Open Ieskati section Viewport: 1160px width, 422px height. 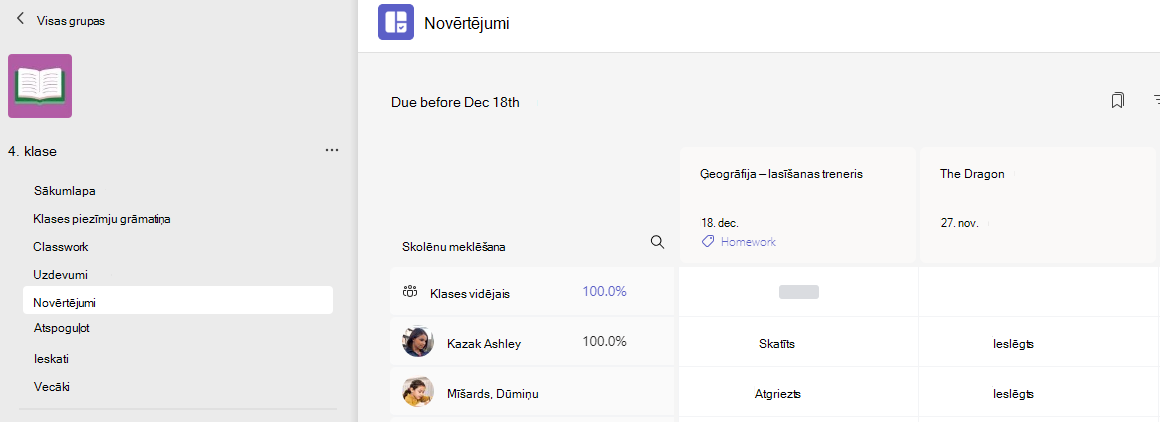click(51, 359)
